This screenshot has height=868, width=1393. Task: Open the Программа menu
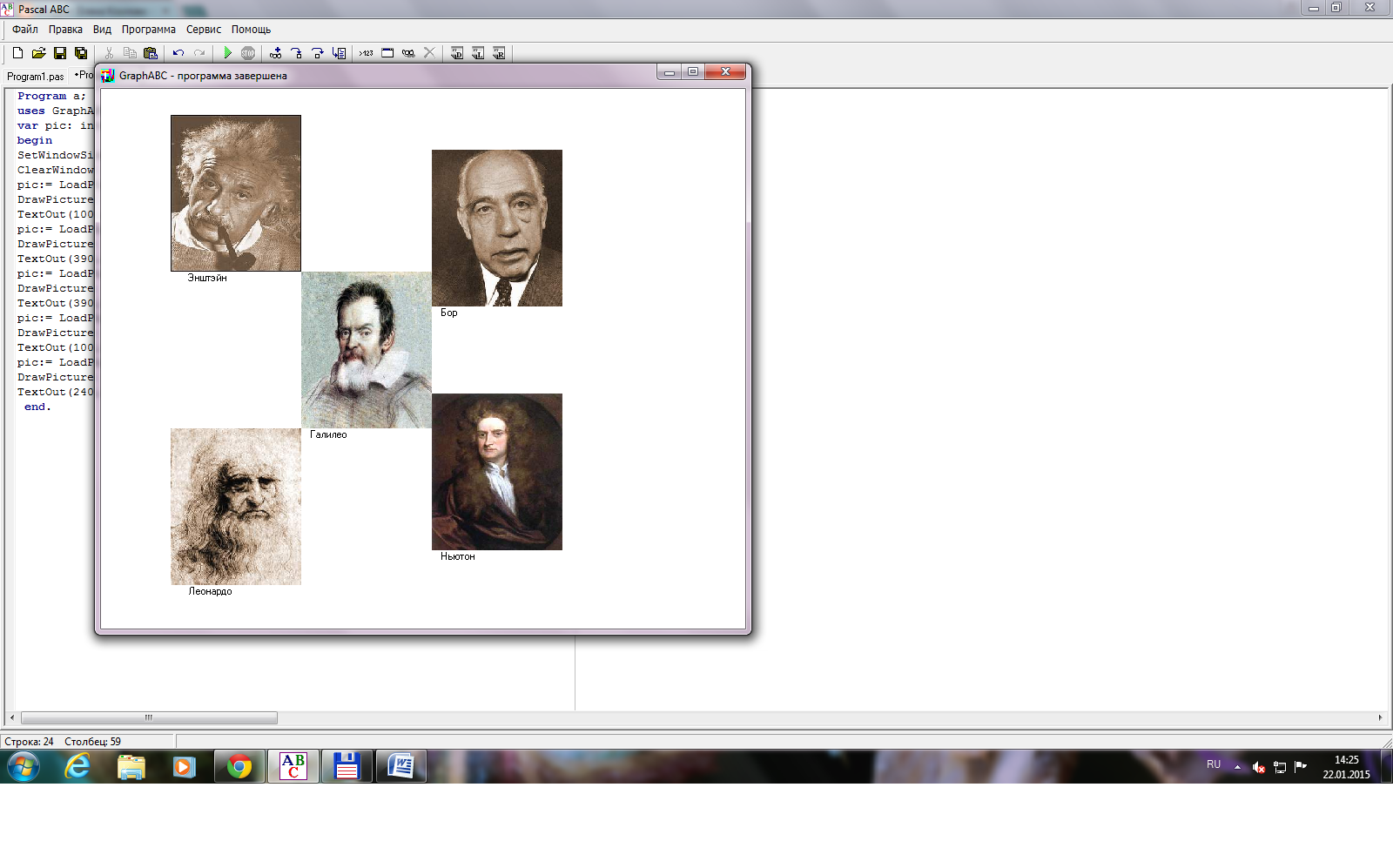point(149,30)
